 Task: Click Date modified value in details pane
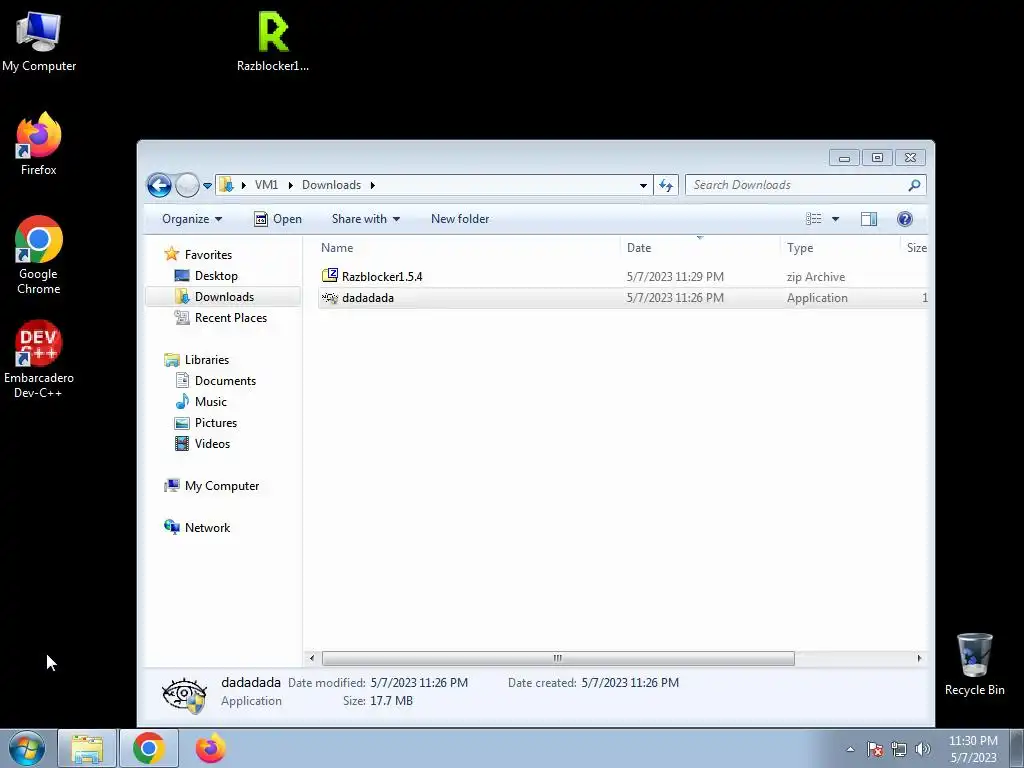coord(419,682)
